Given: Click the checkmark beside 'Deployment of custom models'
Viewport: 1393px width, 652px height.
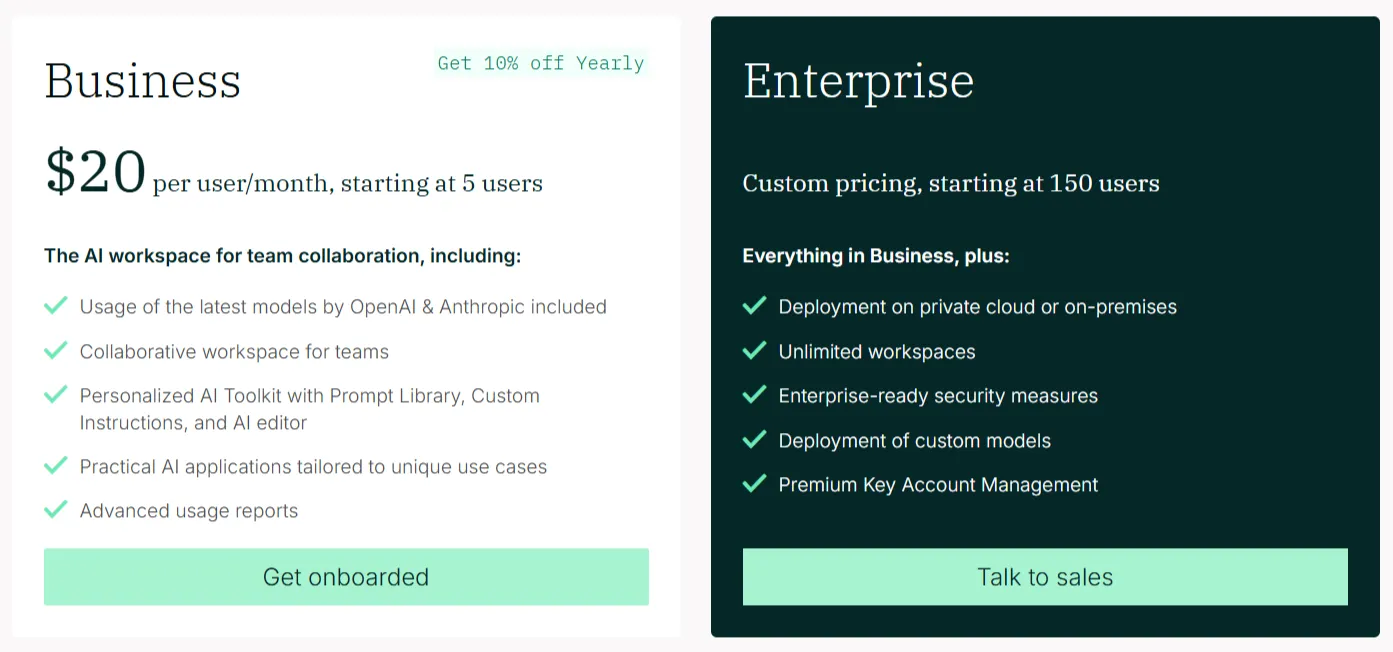Looking at the screenshot, I should [755, 440].
